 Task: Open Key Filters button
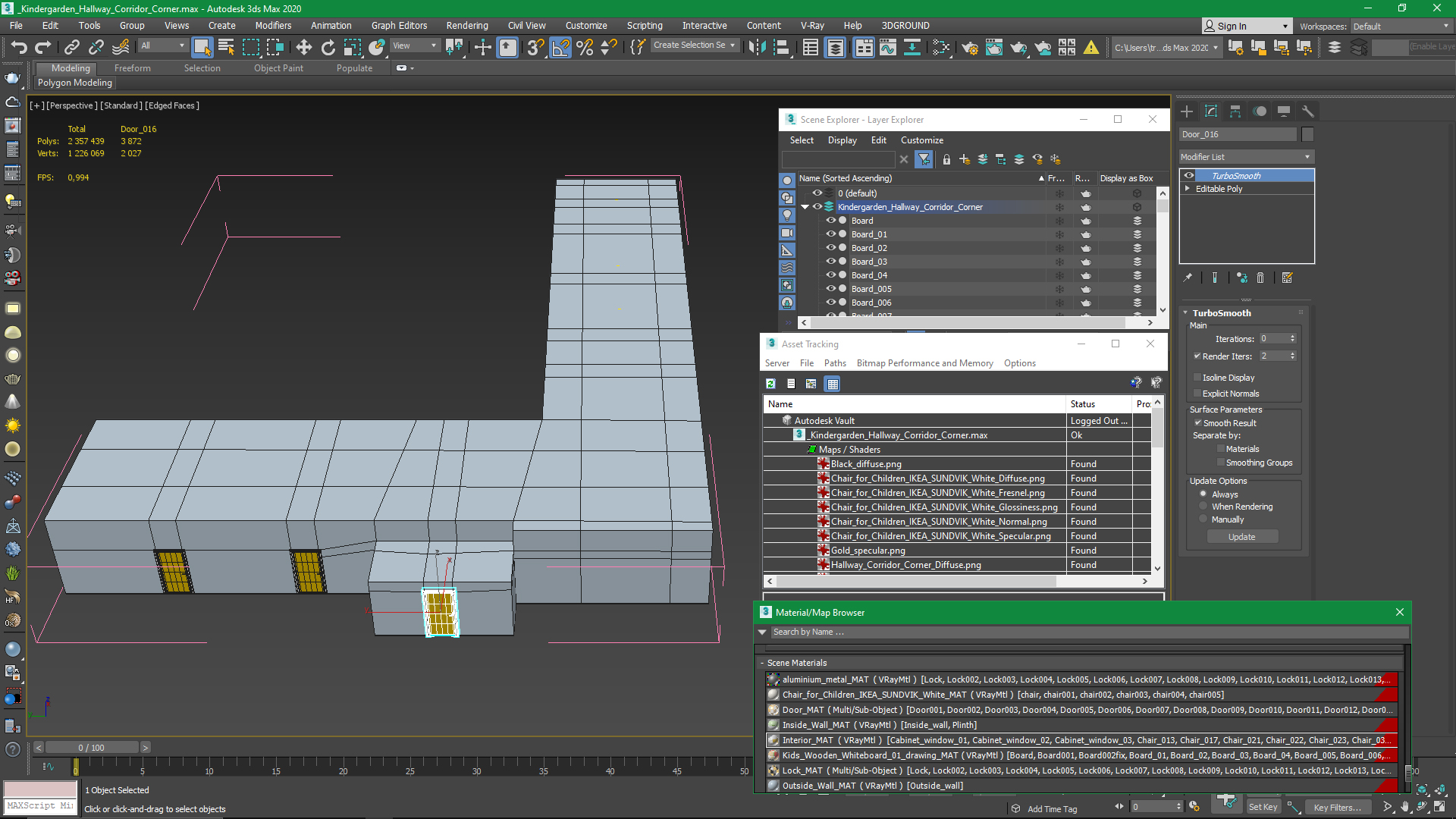pos(1337,807)
